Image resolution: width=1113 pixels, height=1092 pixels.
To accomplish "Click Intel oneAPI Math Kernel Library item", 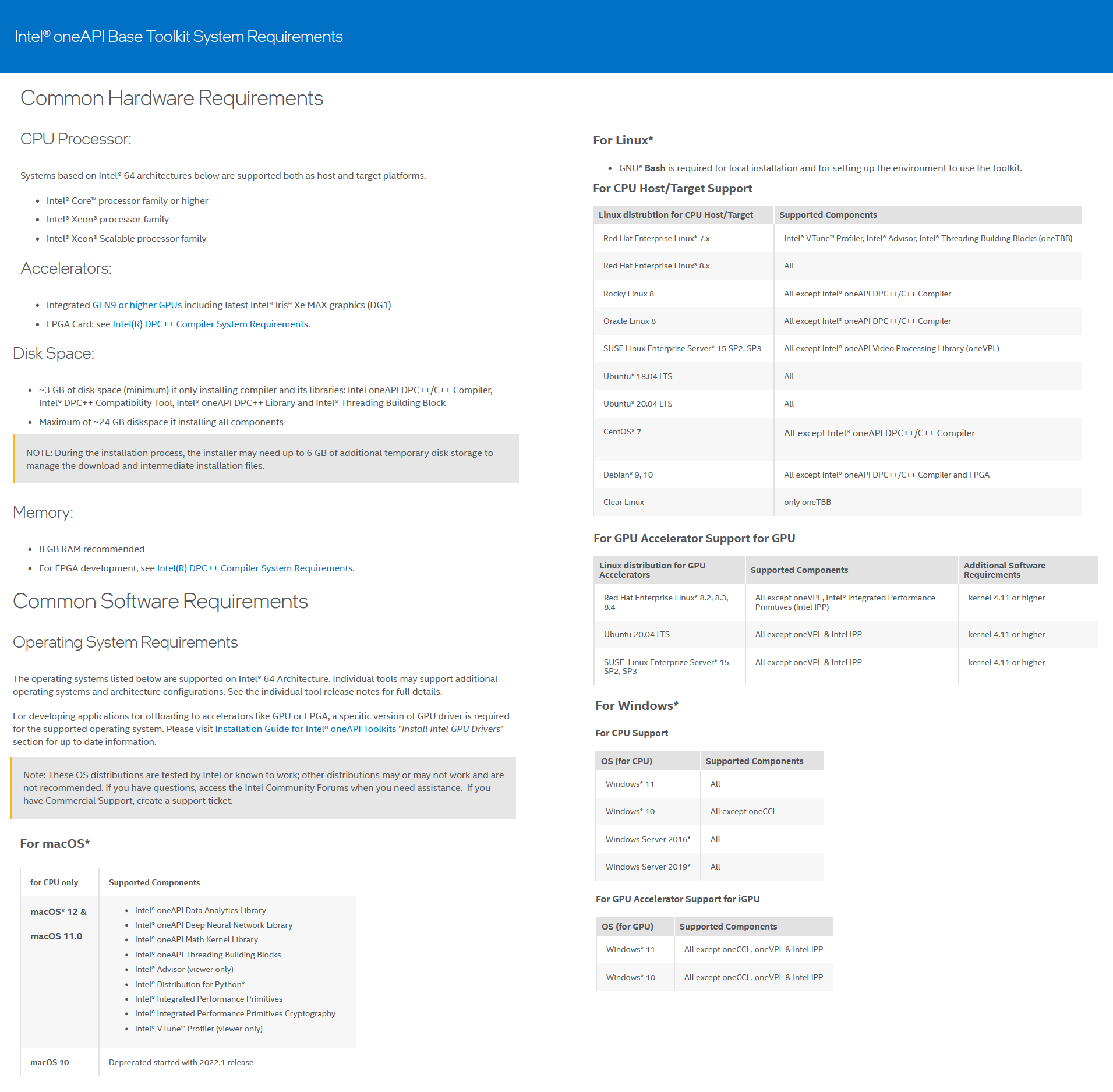I will [196, 939].
